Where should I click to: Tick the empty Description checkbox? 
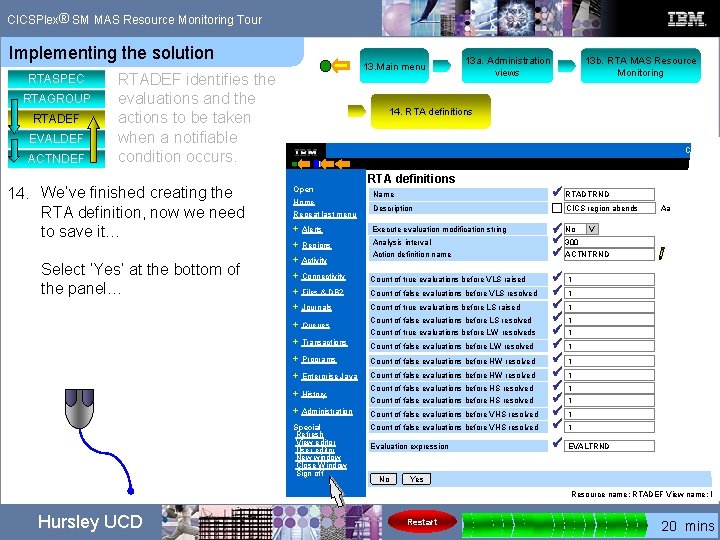[x=557, y=208]
